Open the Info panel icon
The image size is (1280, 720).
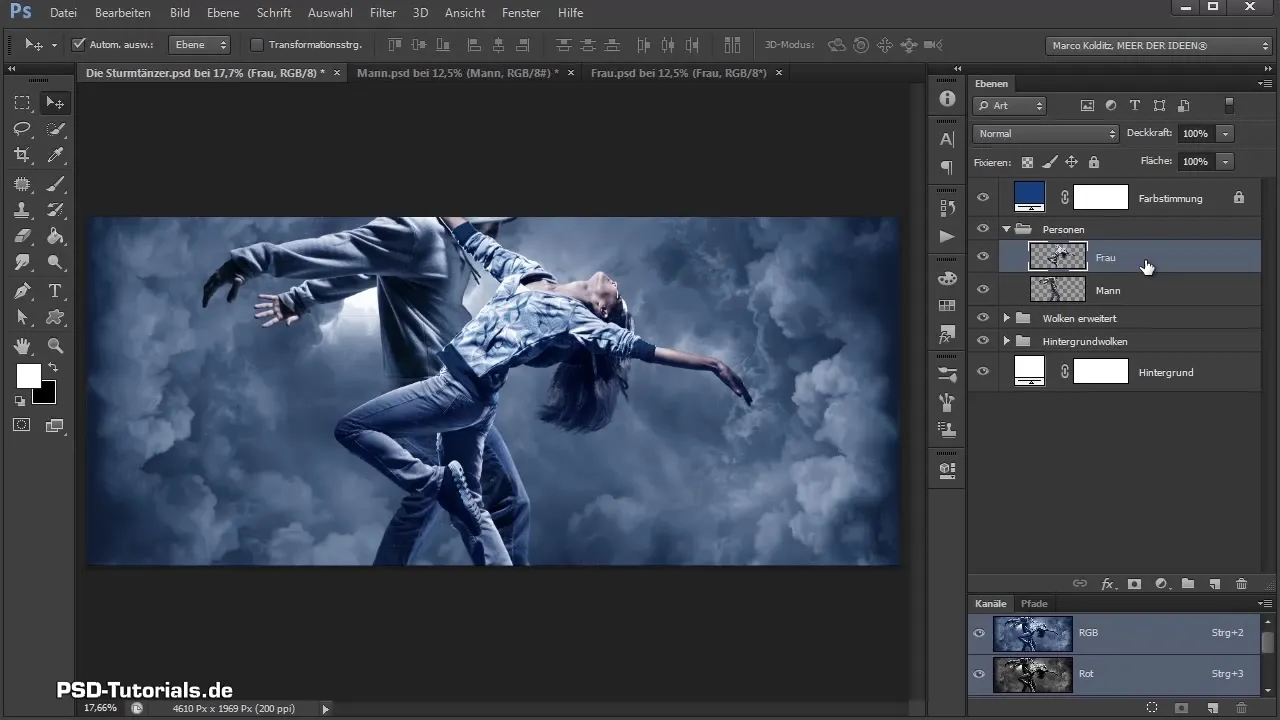[947, 99]
